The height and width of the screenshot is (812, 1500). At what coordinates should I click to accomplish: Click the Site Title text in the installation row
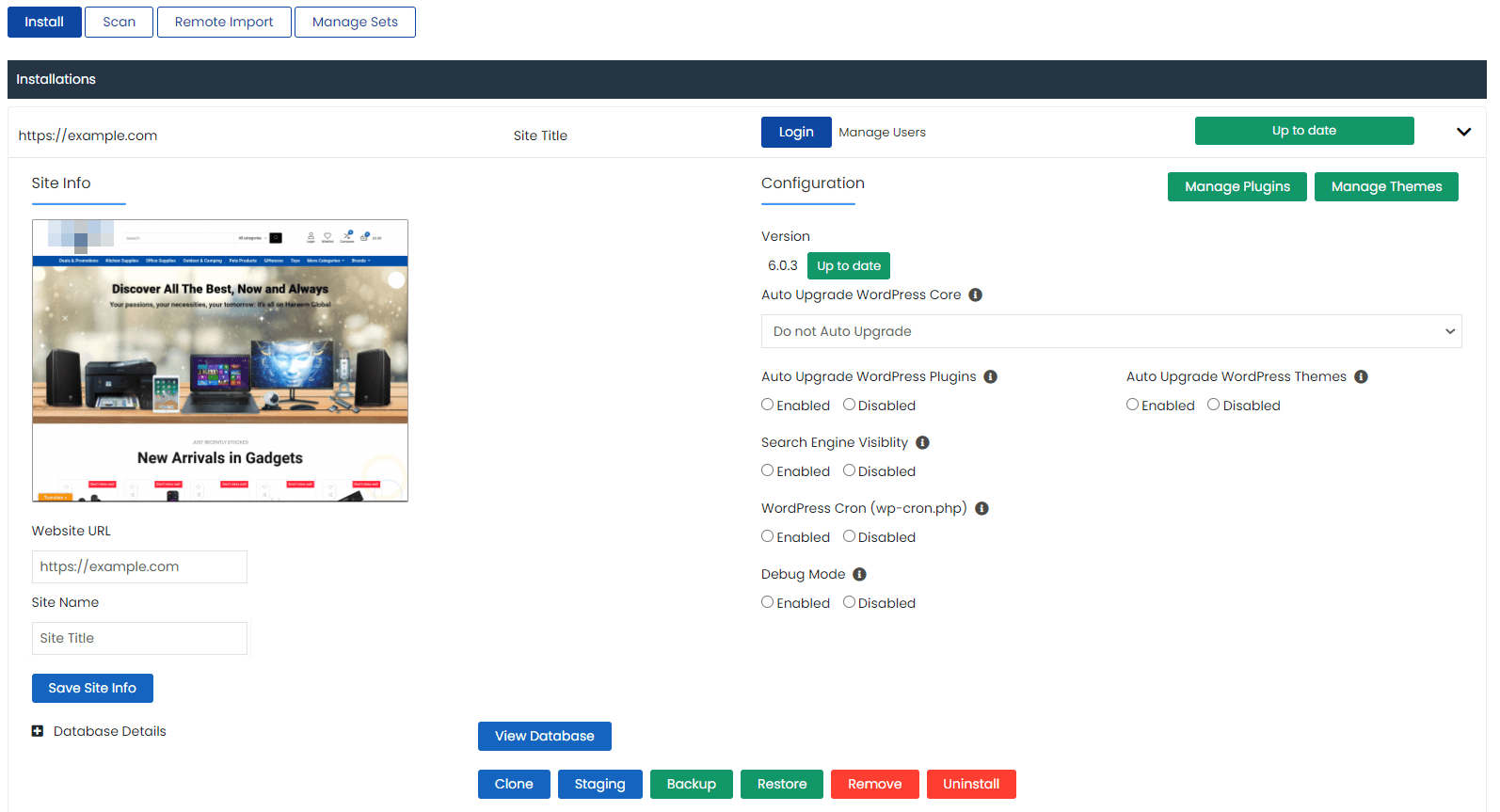(x=540, y=135)
